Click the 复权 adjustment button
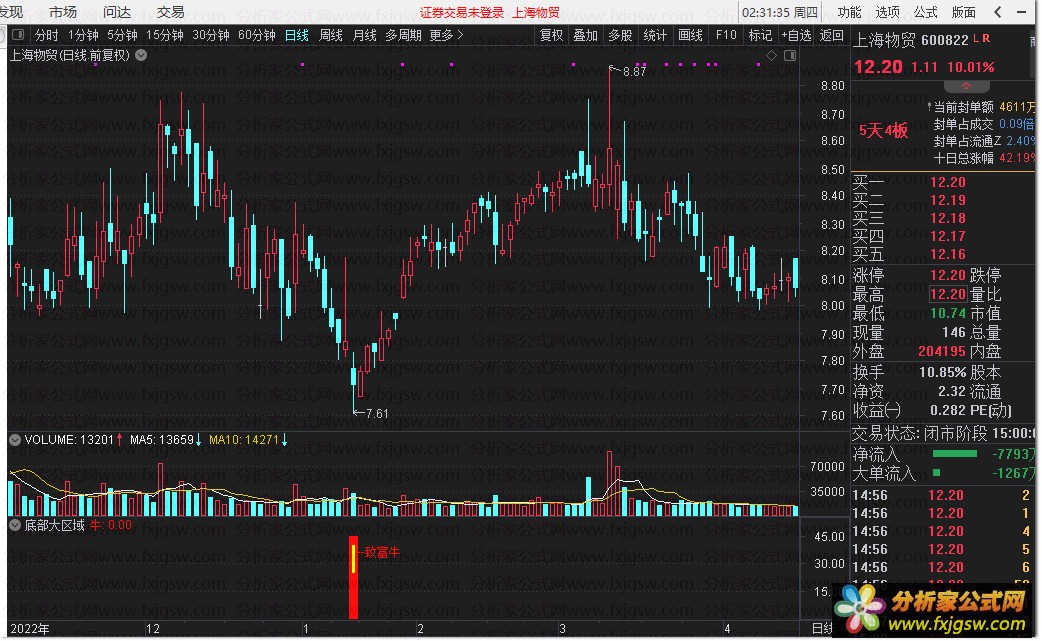This screenshot has width=1042, height=641. pos(551,35)
